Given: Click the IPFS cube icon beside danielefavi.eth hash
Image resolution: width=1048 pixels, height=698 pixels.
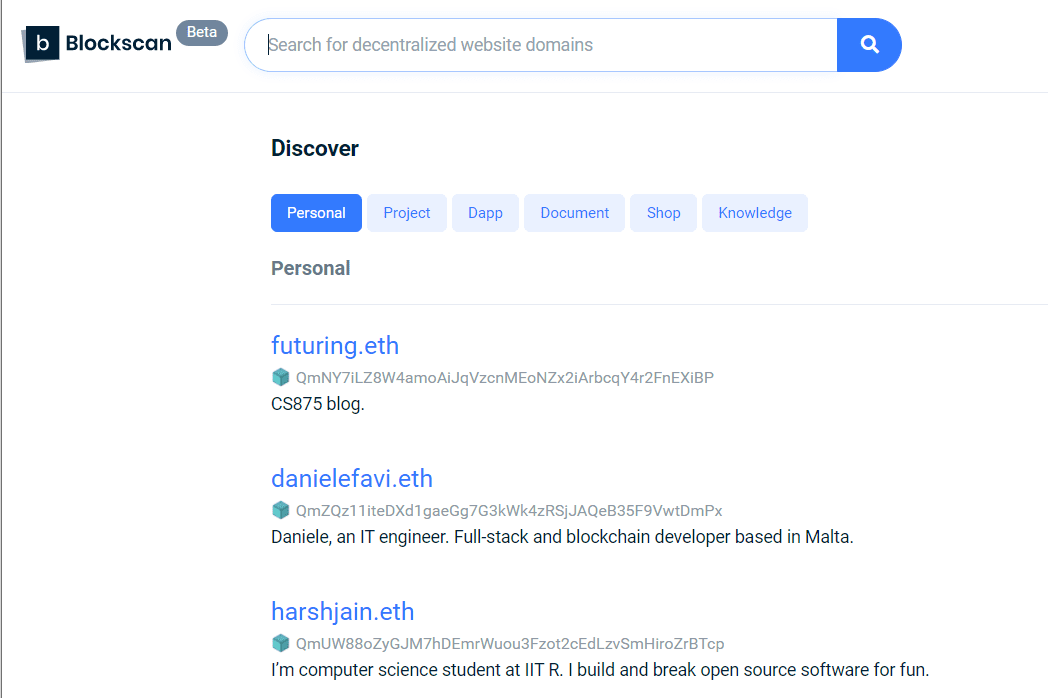Looking at the screenshot, I should [281, 510].
